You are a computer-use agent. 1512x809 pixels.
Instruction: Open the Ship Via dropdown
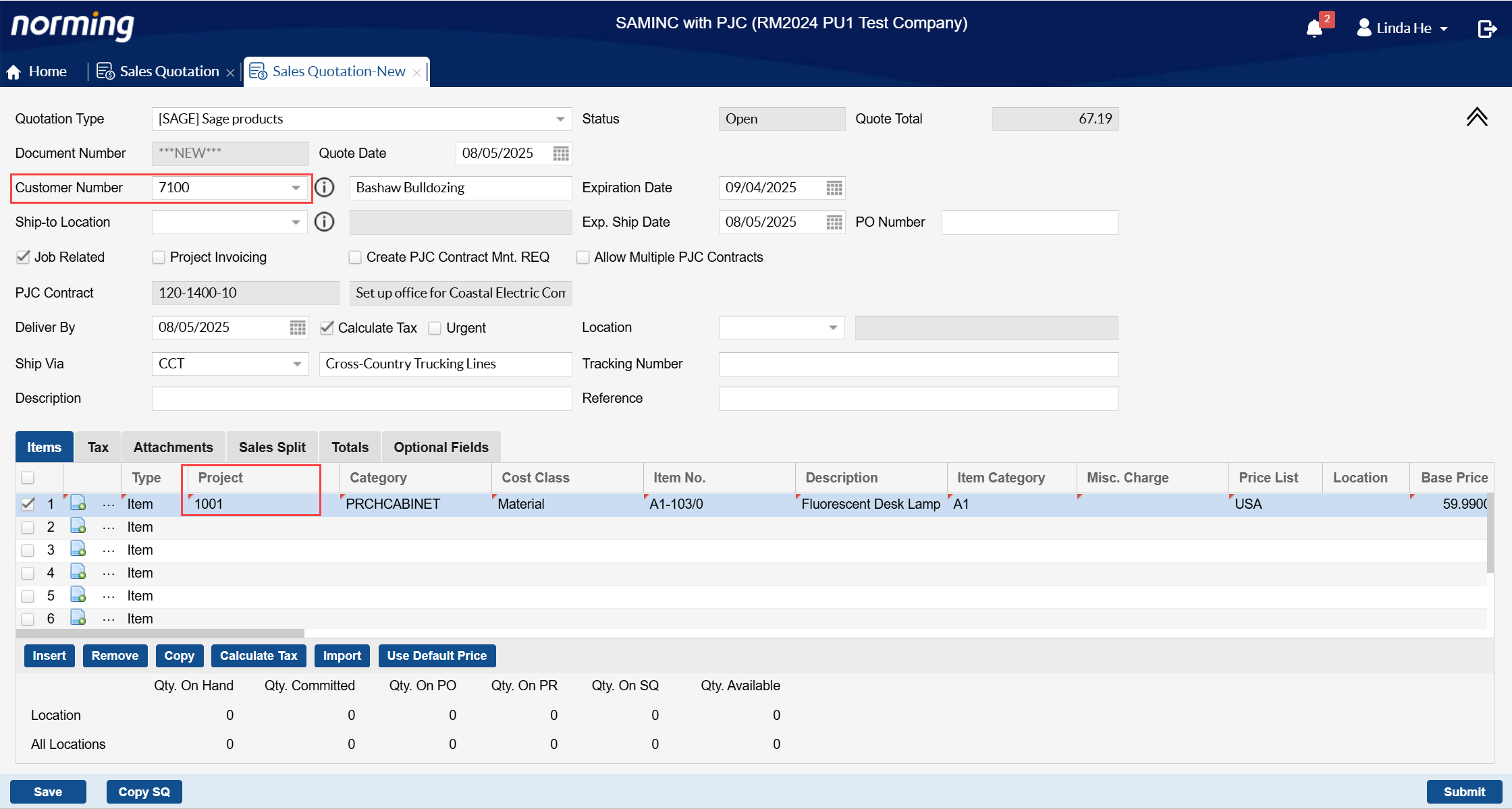pos(297,364)
